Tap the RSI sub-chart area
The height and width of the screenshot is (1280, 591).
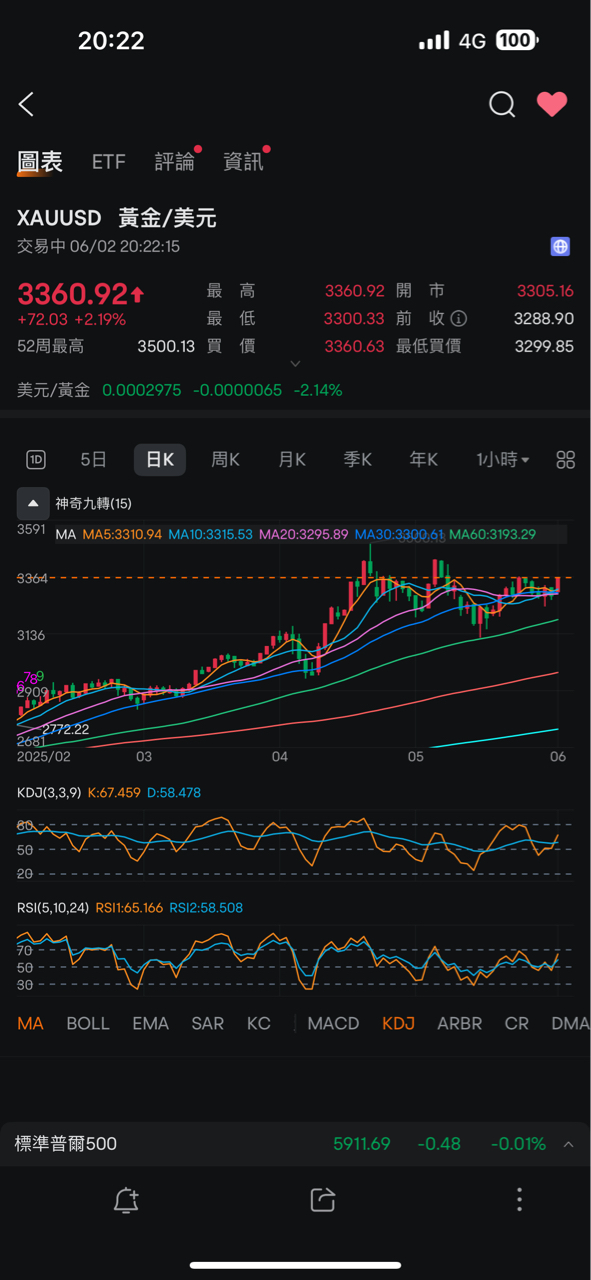293,960
